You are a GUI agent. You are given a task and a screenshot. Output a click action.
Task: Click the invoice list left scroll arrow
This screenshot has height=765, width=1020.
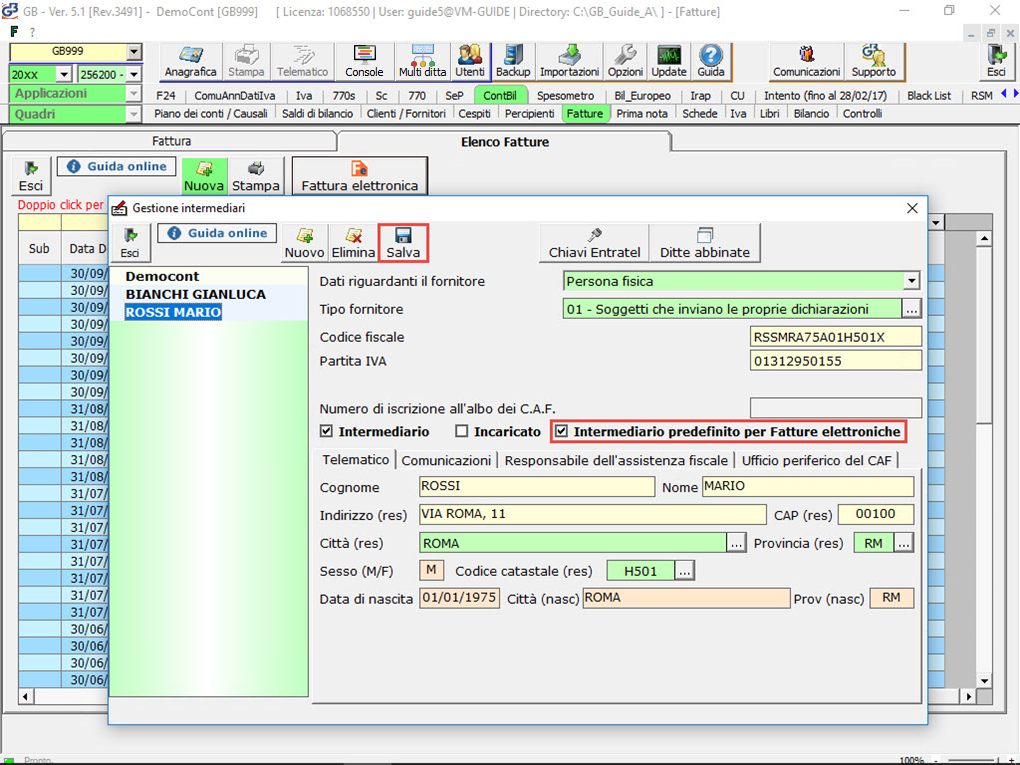tap(26, 697)
